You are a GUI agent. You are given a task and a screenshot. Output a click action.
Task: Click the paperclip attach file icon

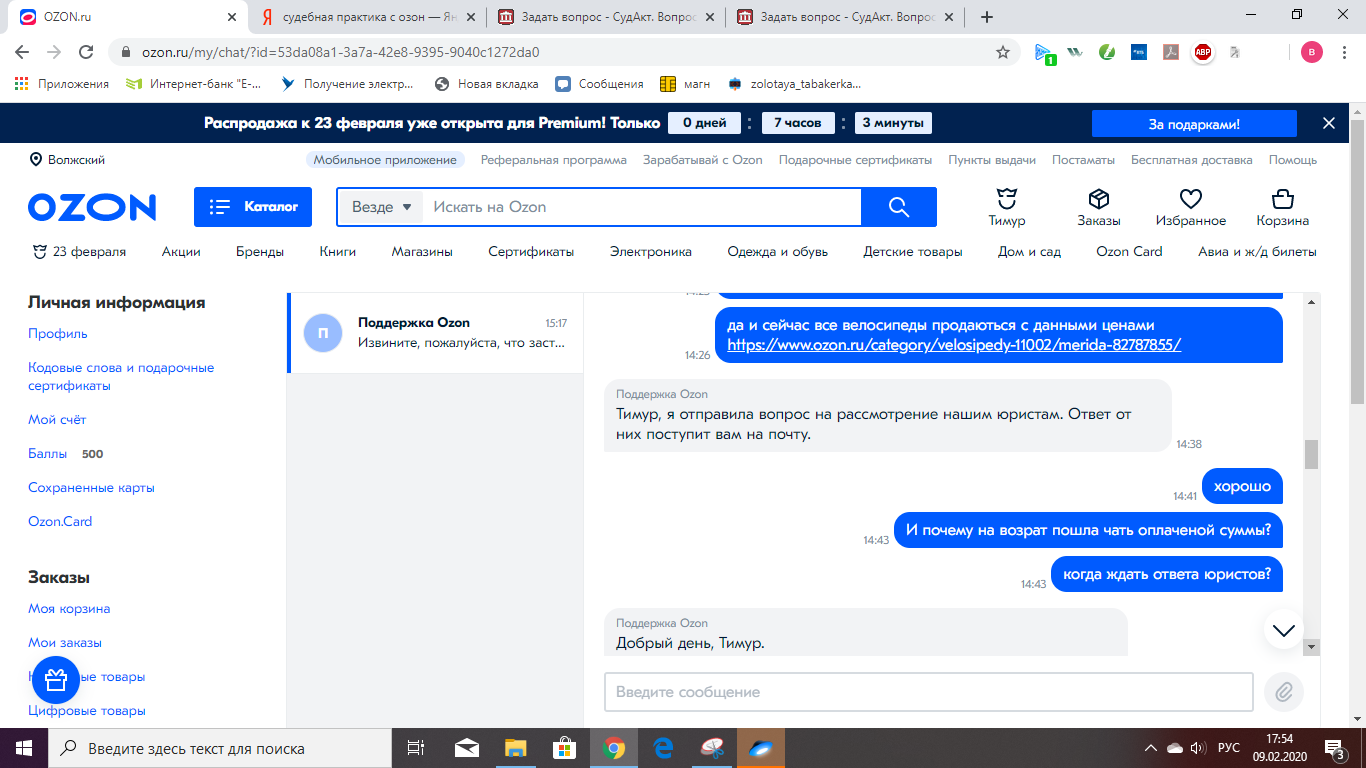(x=1284, y=691)
